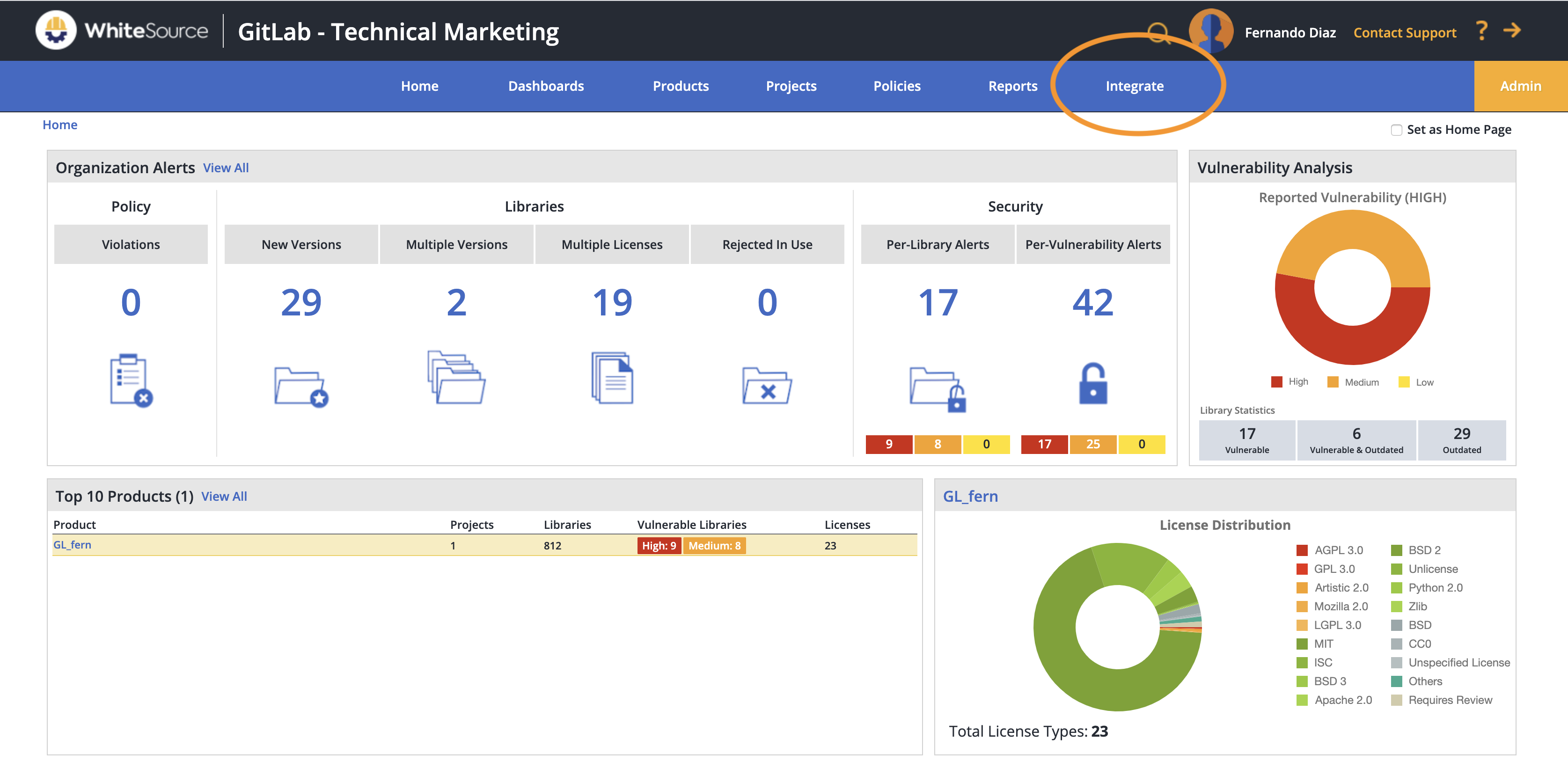
Task: Click the Multiple Licenses documents icon
Action: 612,378
